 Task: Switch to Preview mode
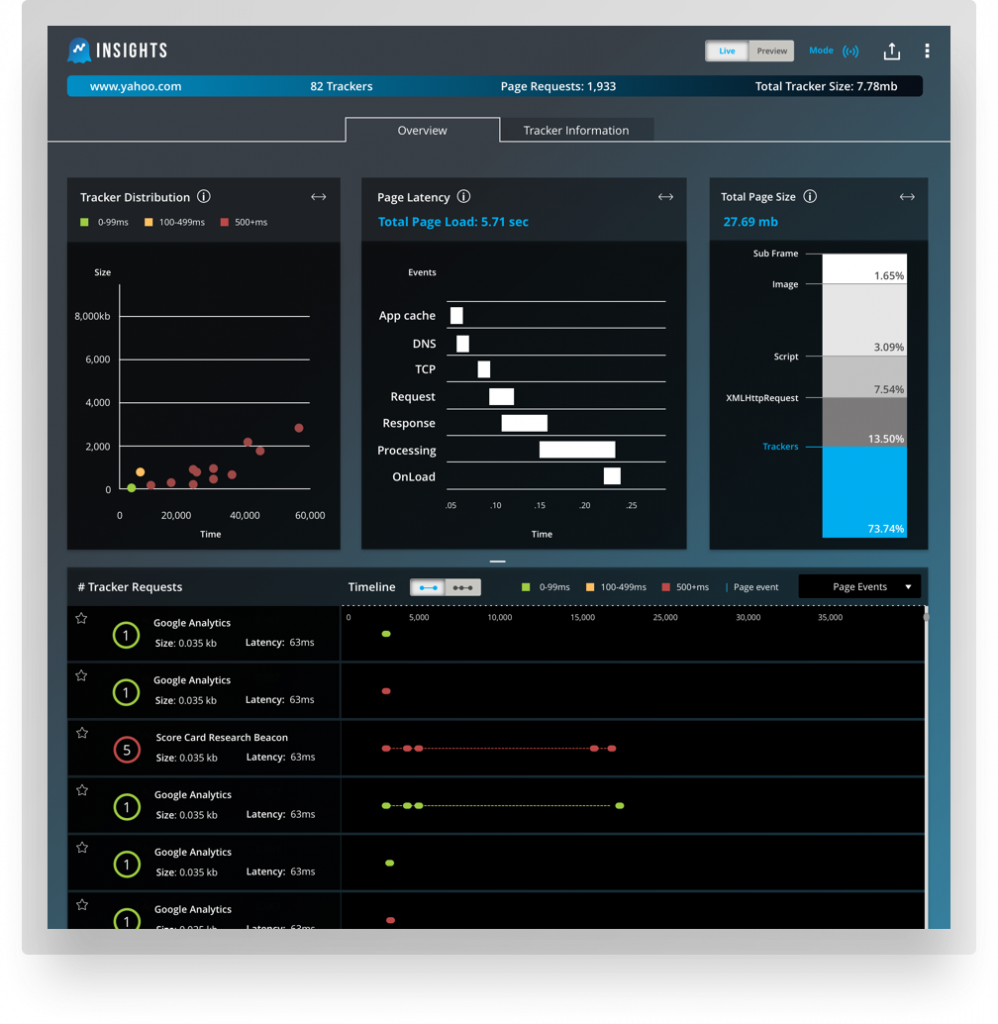771,51
